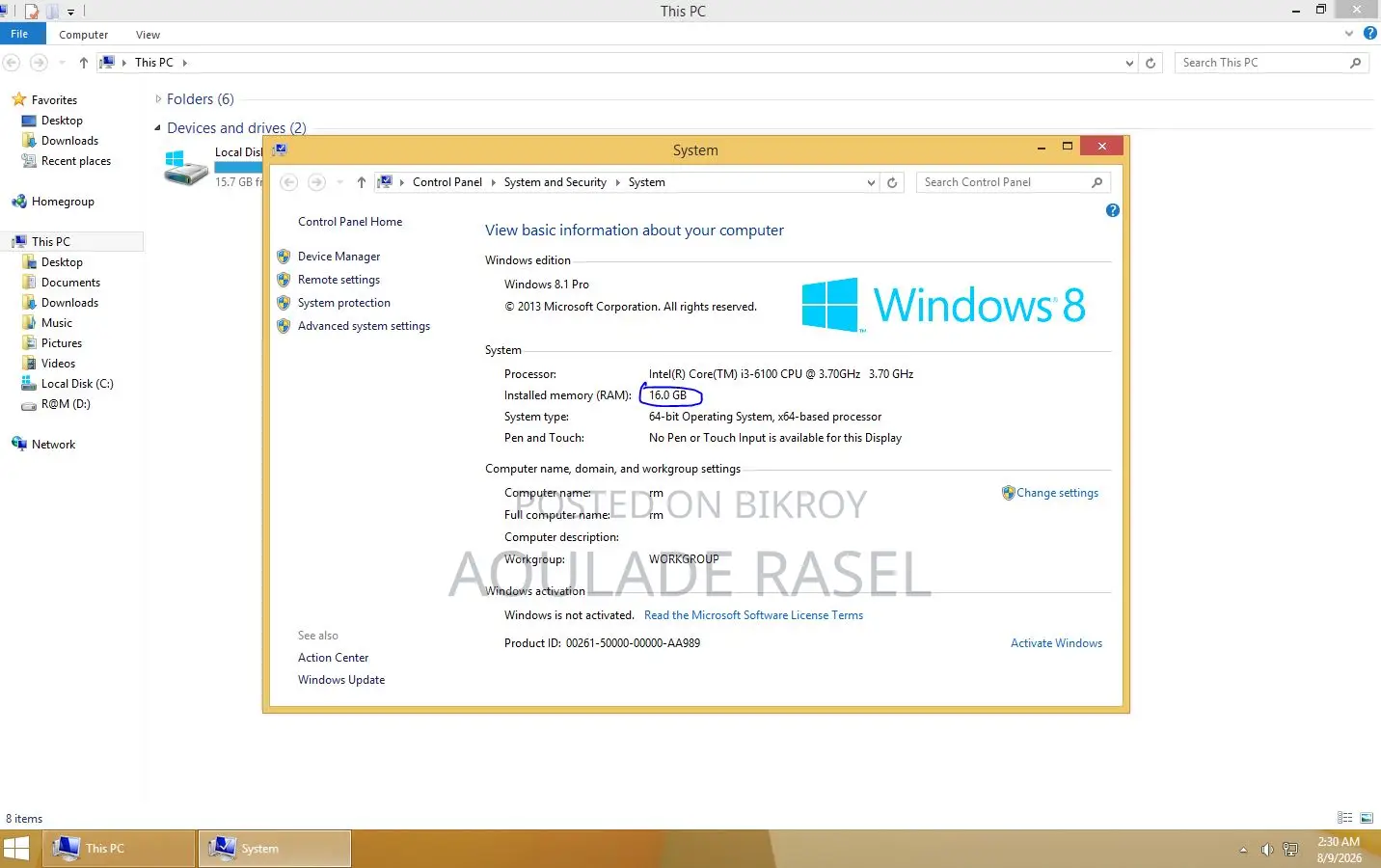This screenshot has height=868, width=1381.
Task: Click the Search Control Panel field
Action: (1013, 182)
